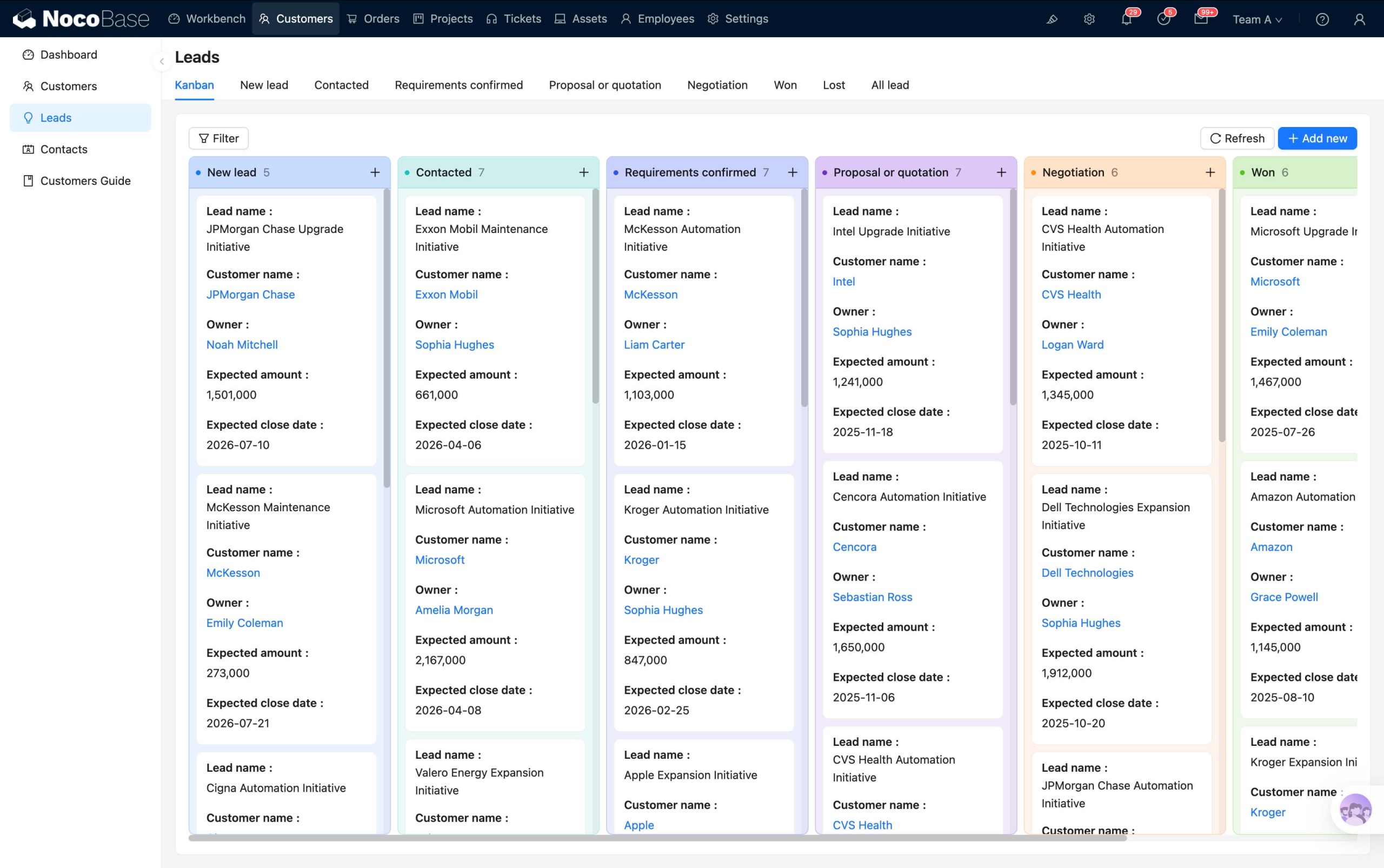Switch to the All lead tab
The width and height of the screenshot is (1384, 868).
[890, 85]
